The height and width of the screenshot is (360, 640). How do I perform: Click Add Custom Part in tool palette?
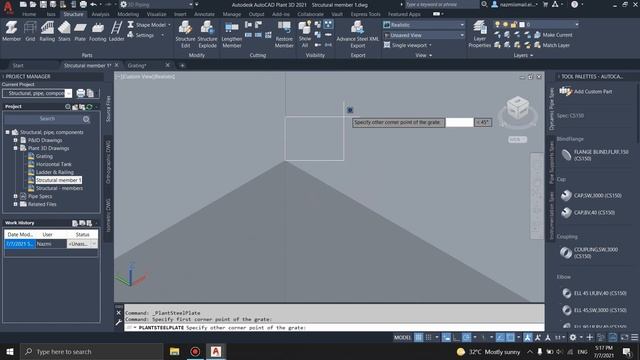[x=586, y=91]
